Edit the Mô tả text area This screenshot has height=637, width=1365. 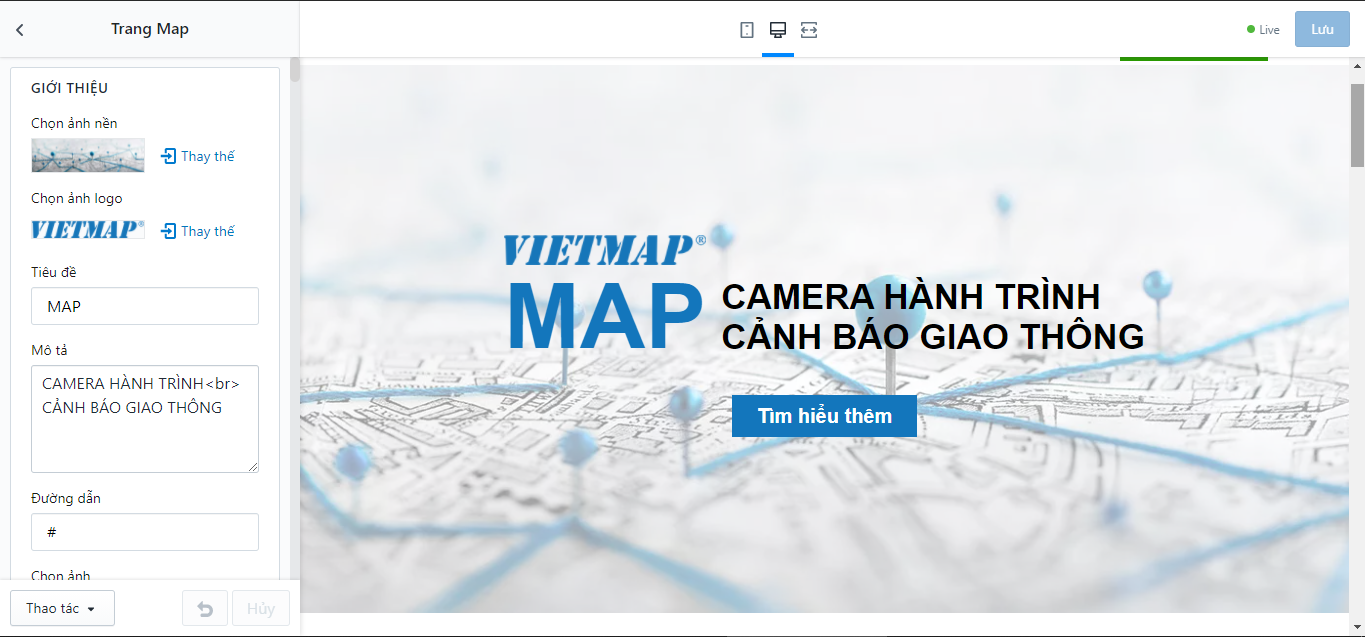(x=145, y=419)
